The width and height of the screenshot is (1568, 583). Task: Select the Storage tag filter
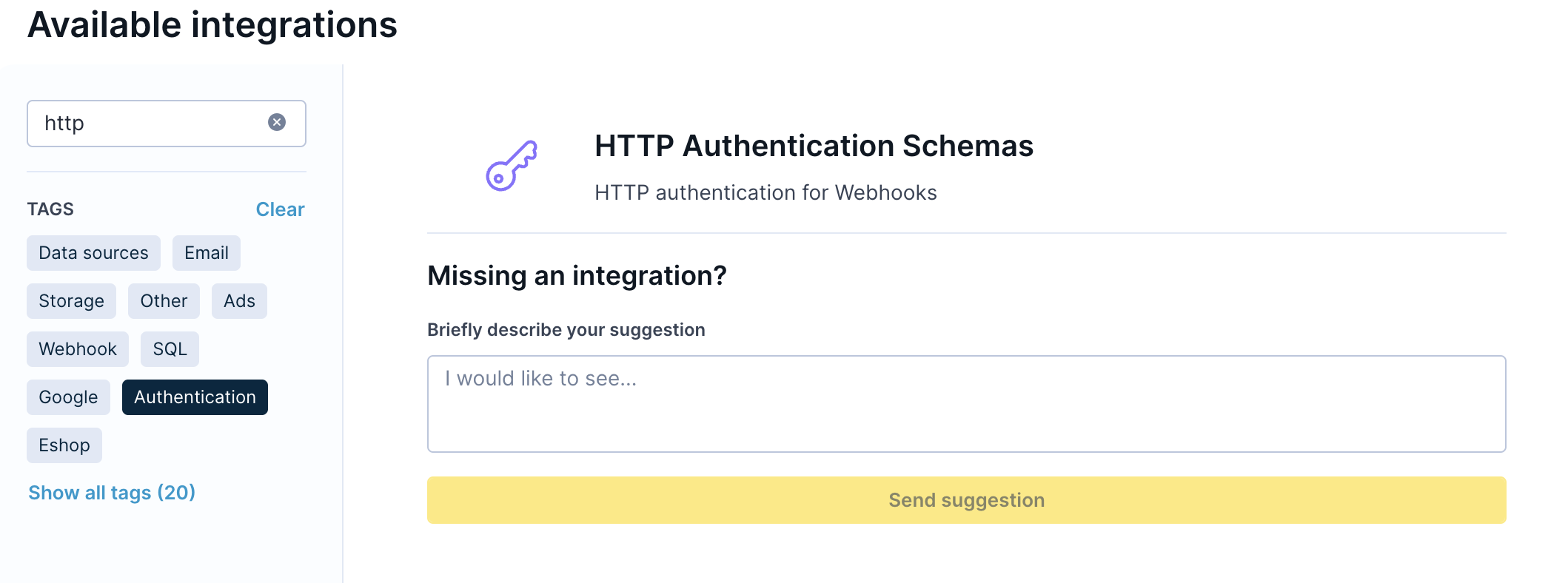click(x=71, y=301)
